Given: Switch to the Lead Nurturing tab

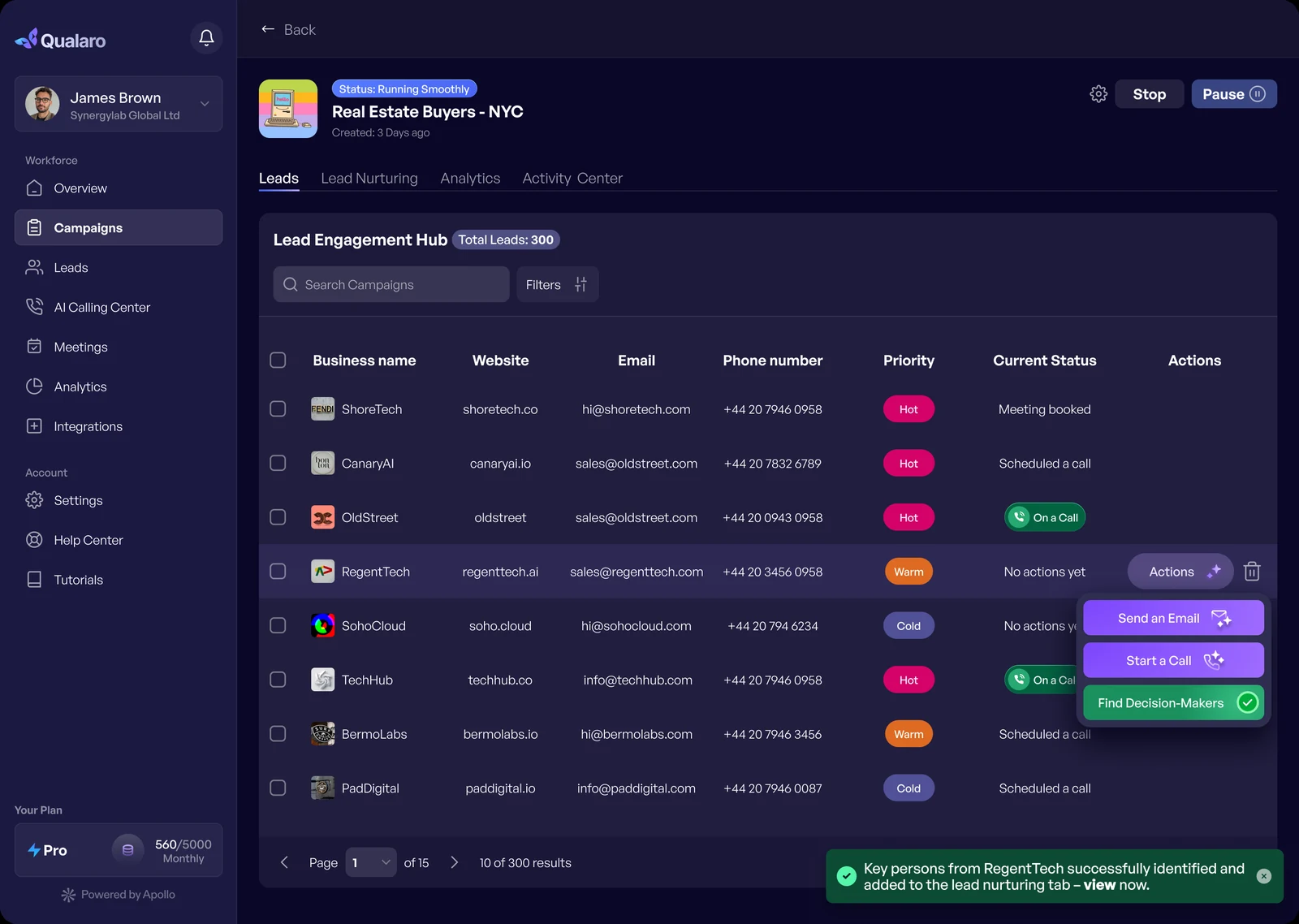Looking at the screenshot, I should coord(369,179).
